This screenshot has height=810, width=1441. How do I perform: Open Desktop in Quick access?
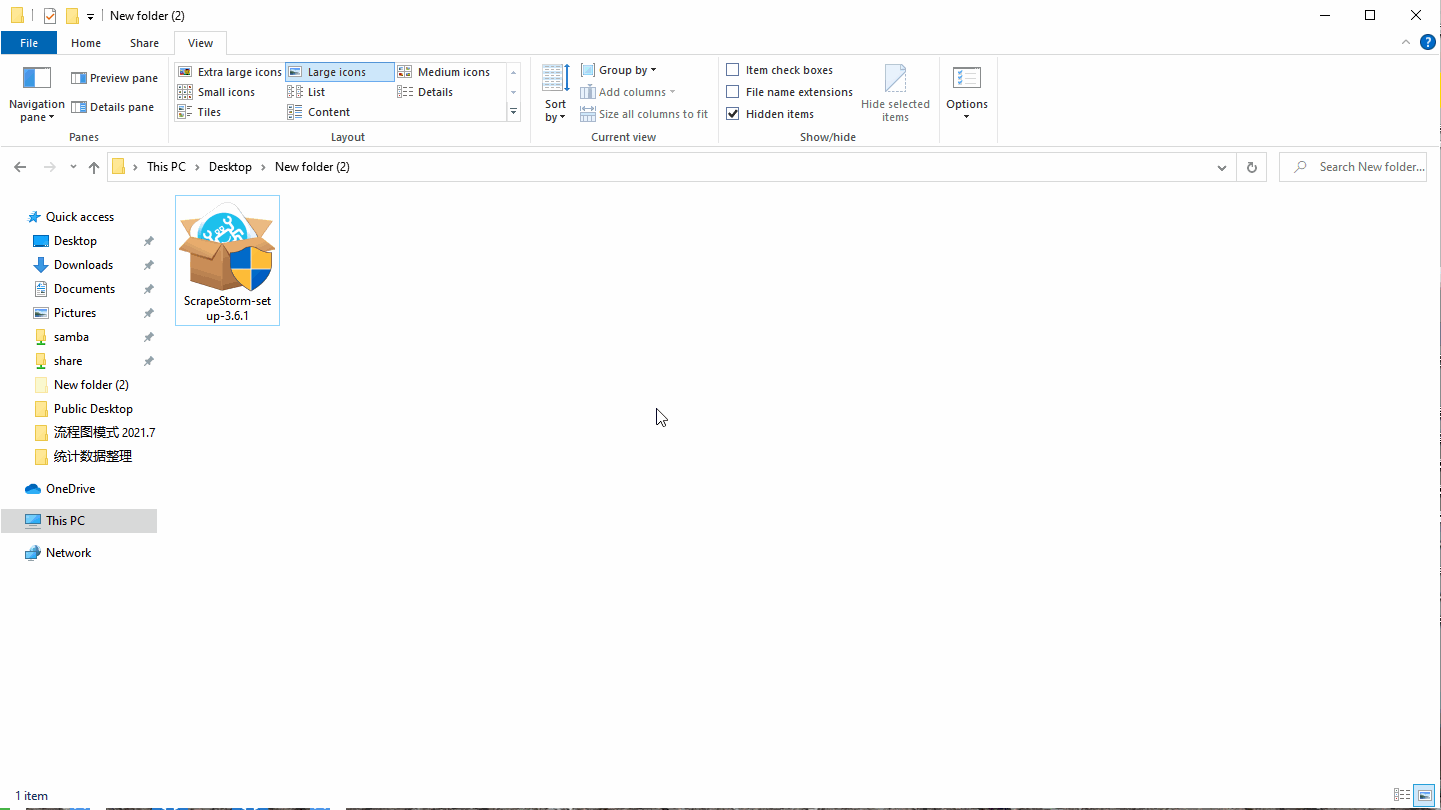(x=75, y=241)
